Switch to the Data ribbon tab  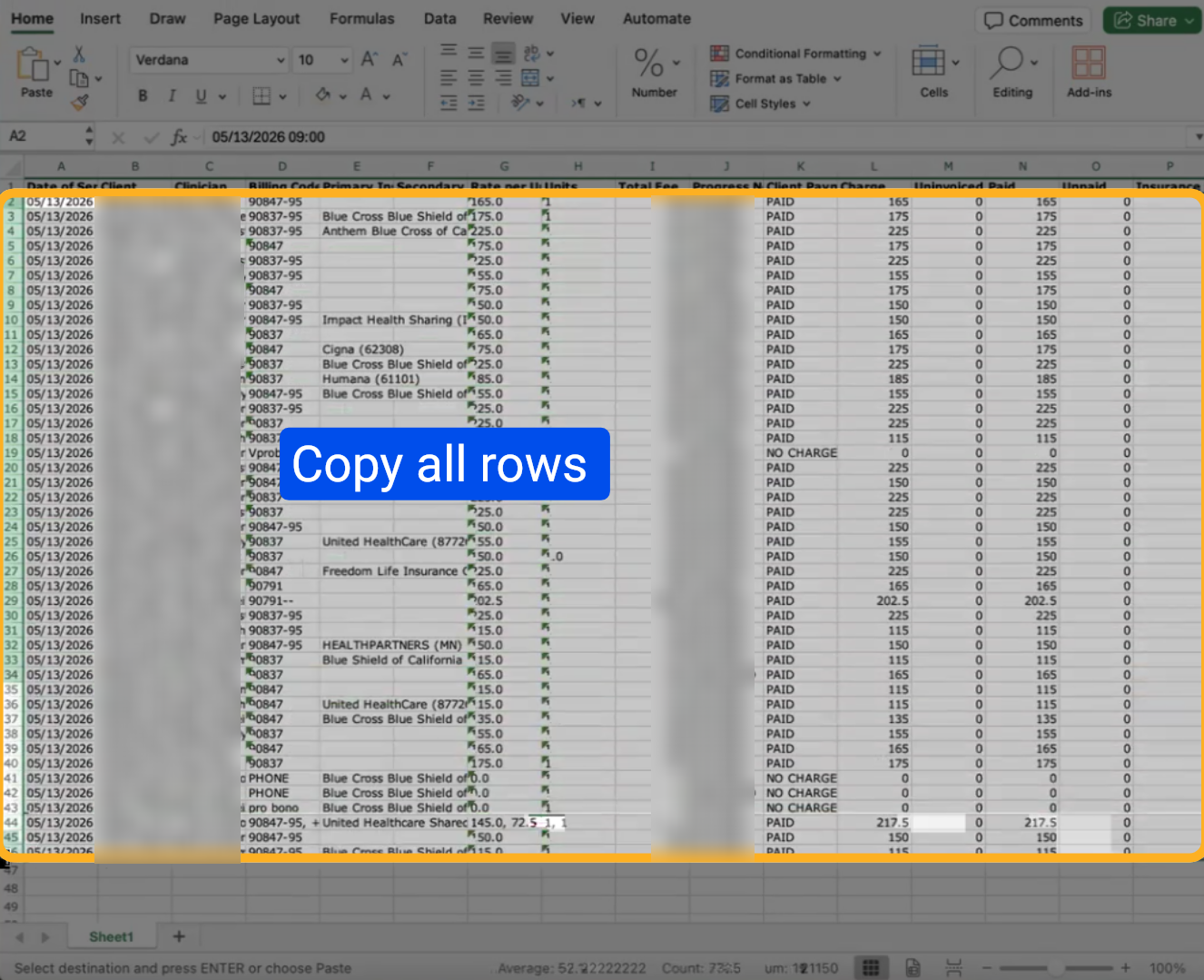point(440,18)
